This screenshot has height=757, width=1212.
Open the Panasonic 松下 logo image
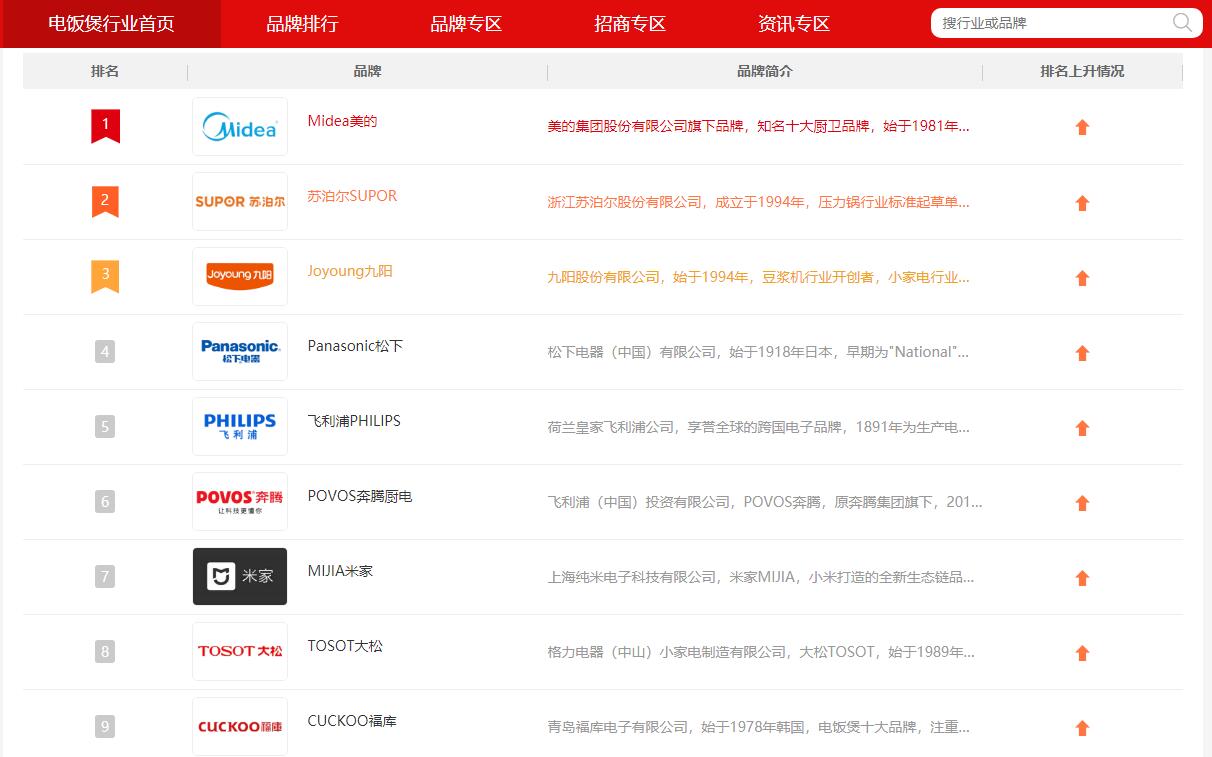[240, 351]
